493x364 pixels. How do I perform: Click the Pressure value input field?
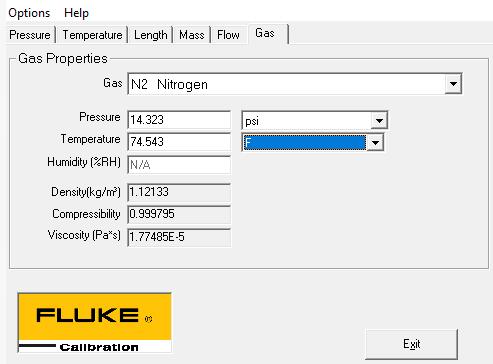click(x=179, y=120)
